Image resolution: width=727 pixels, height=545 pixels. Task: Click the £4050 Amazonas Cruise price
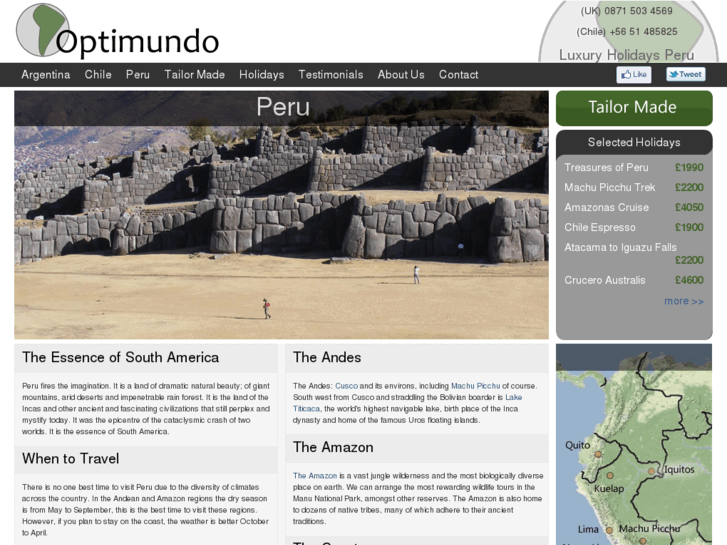point(689,207)
